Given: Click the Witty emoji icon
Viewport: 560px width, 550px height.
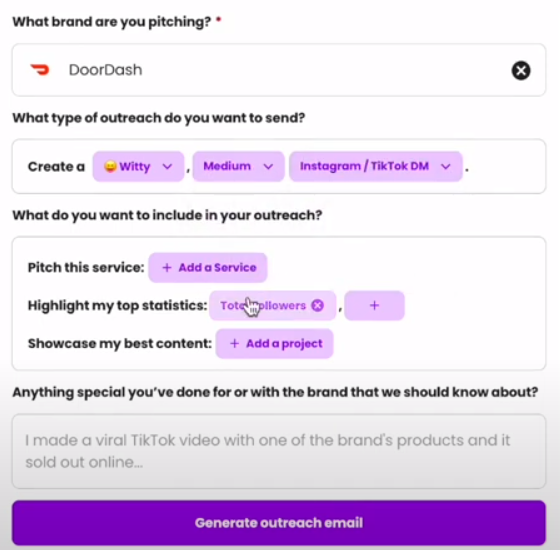Looking at the screenshot, I should 110,166.
